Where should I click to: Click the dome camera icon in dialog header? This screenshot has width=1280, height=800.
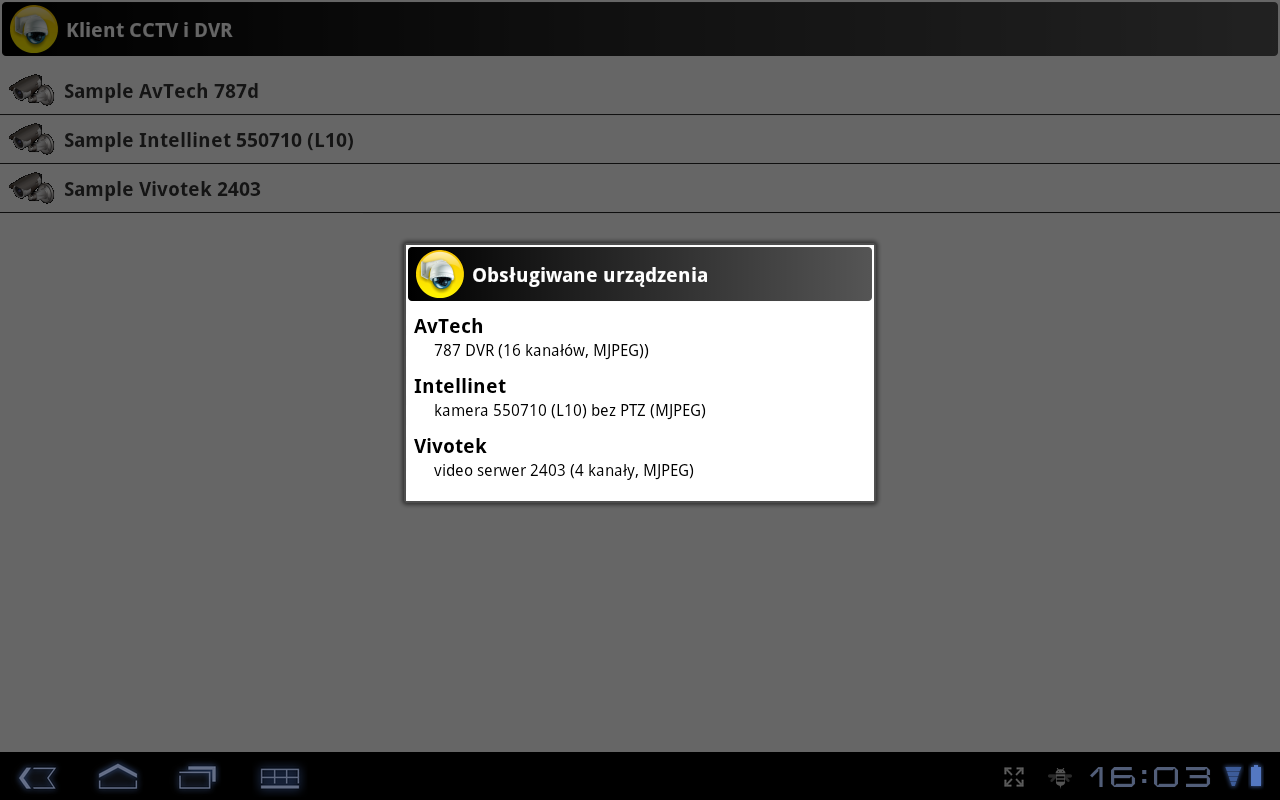coord(440,274)
